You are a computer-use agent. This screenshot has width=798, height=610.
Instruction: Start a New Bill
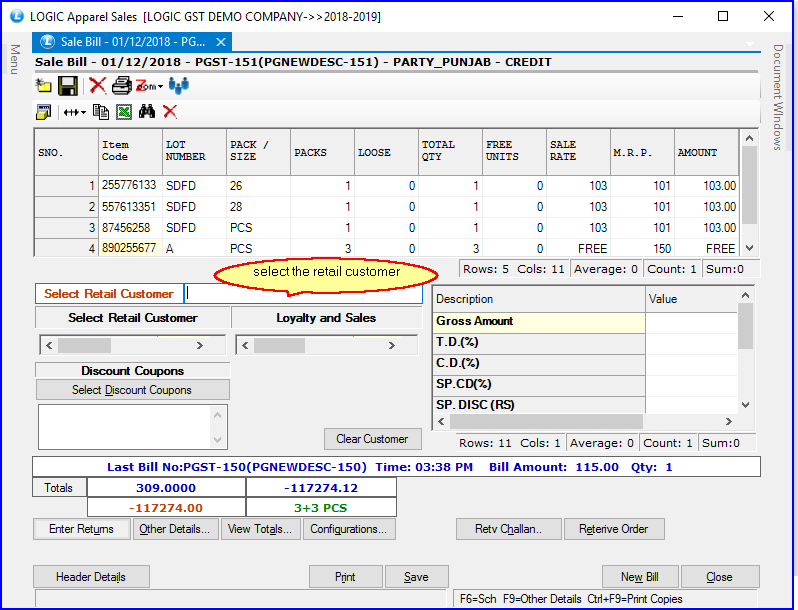coord(640,577)
